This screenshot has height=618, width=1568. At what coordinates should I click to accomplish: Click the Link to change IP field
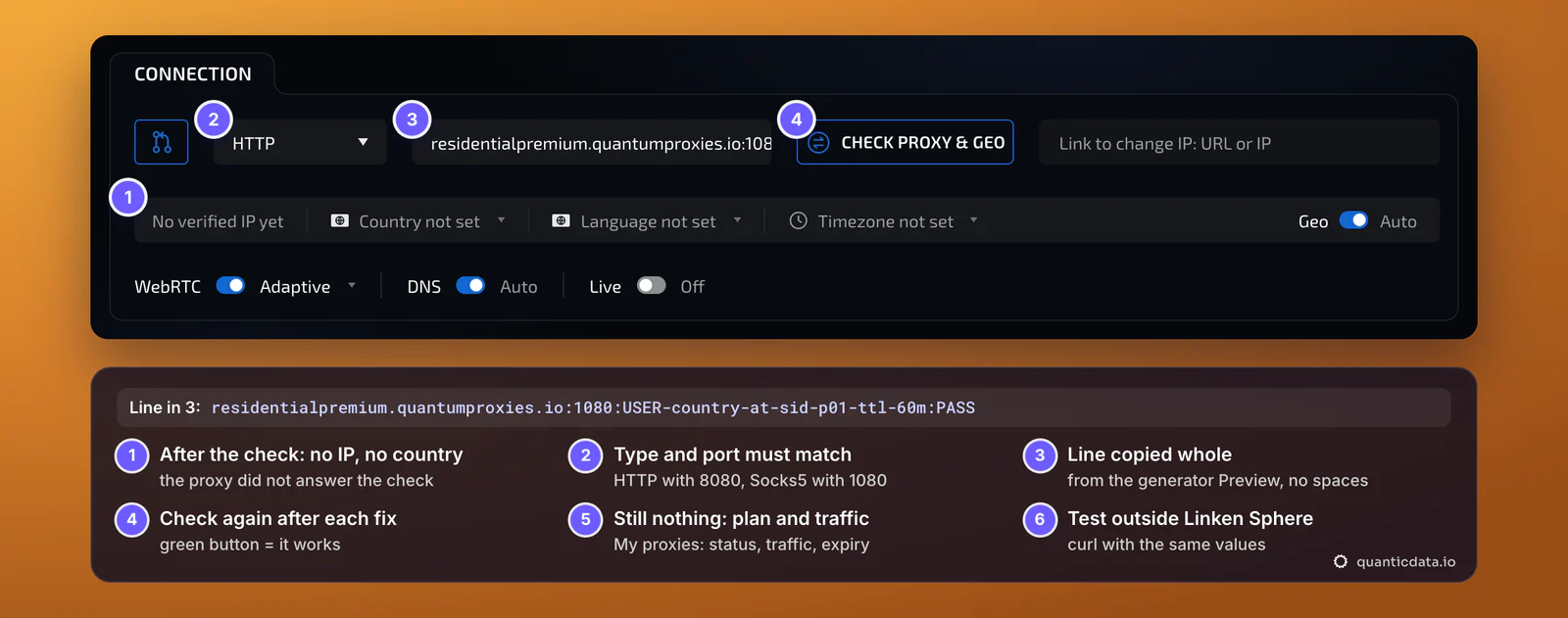point(1239,143)
